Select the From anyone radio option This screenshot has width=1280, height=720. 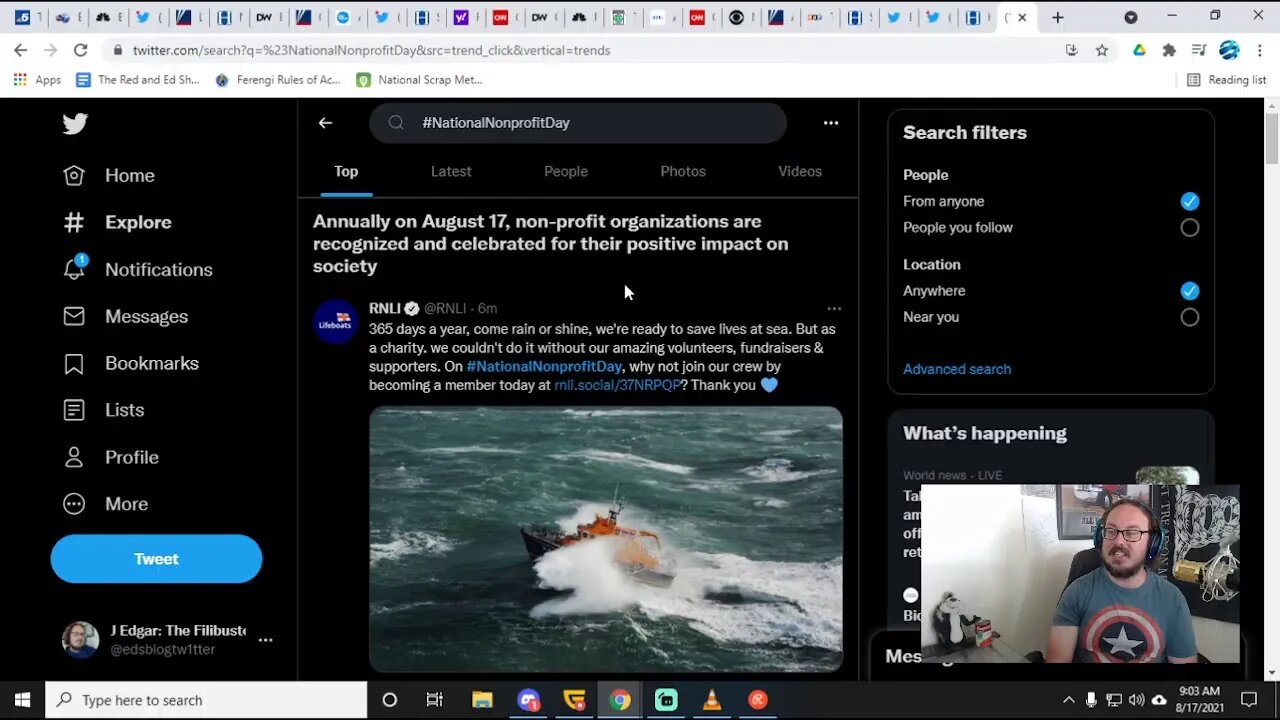coord(1189,201)
